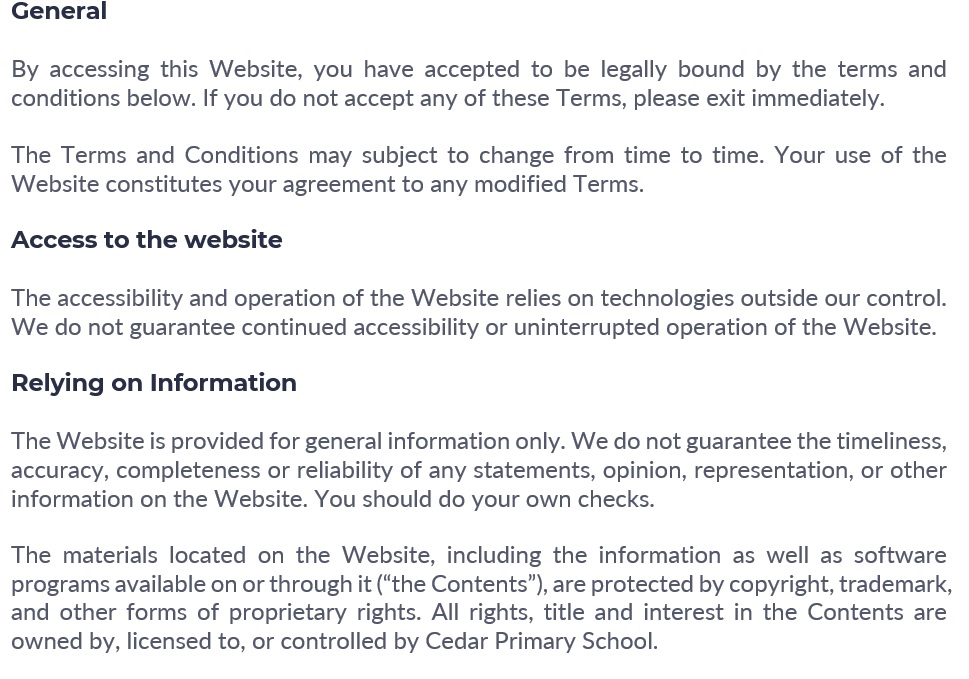969x679 pixels.
Task: Click the paragraph starting 'By accessing this Website'
Action: 479,83
